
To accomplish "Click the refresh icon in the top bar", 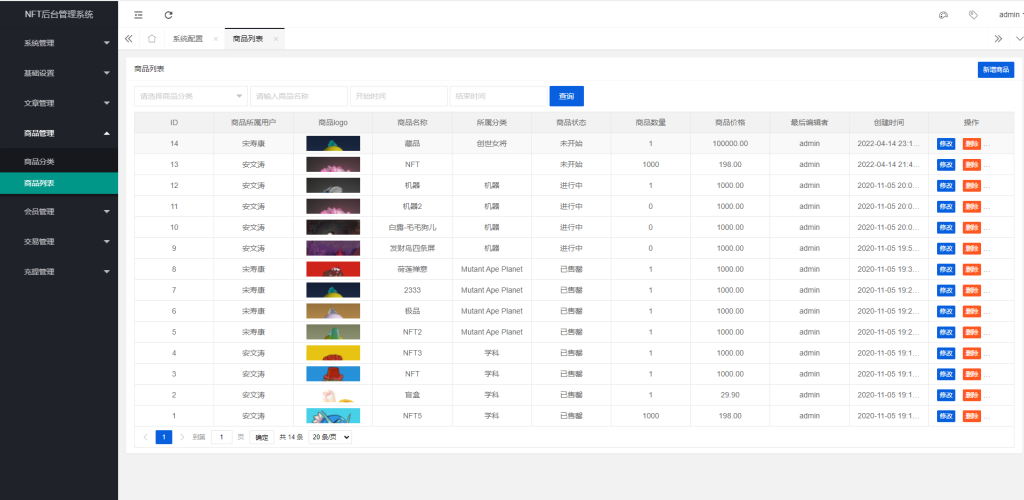I will [x=168, y=15].
